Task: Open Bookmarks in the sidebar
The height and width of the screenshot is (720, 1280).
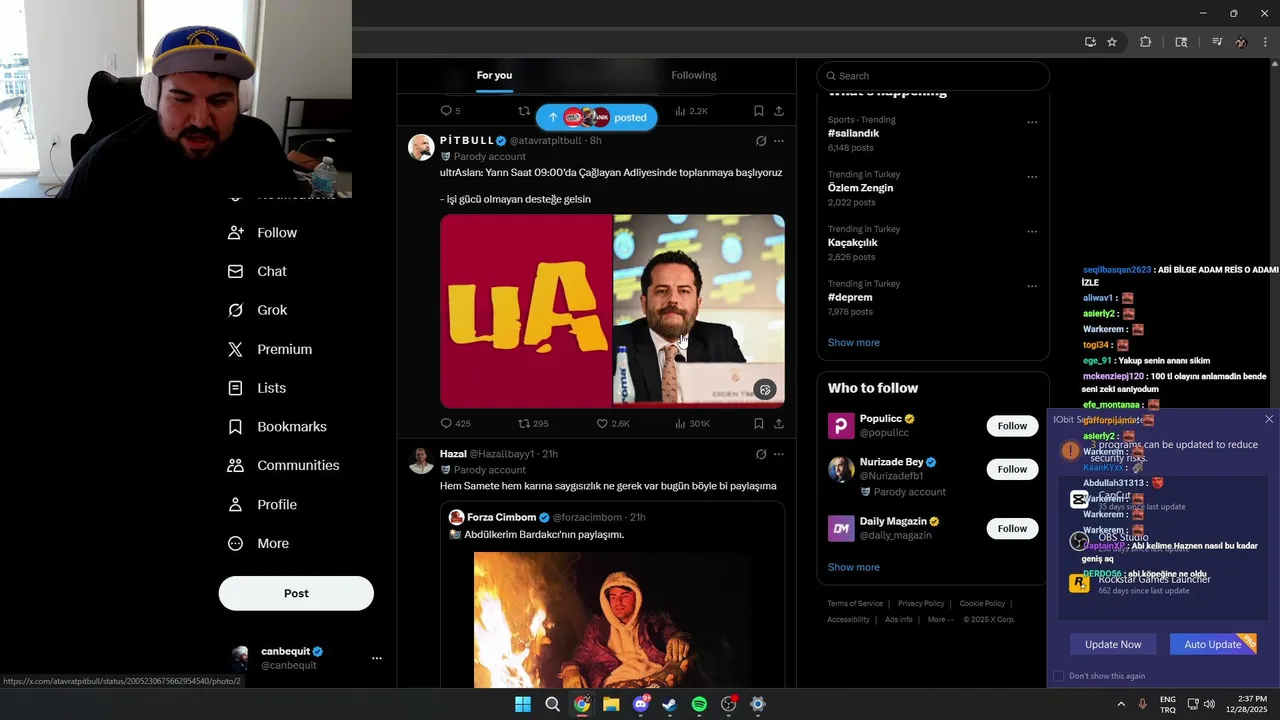Action: click(277, 427)
